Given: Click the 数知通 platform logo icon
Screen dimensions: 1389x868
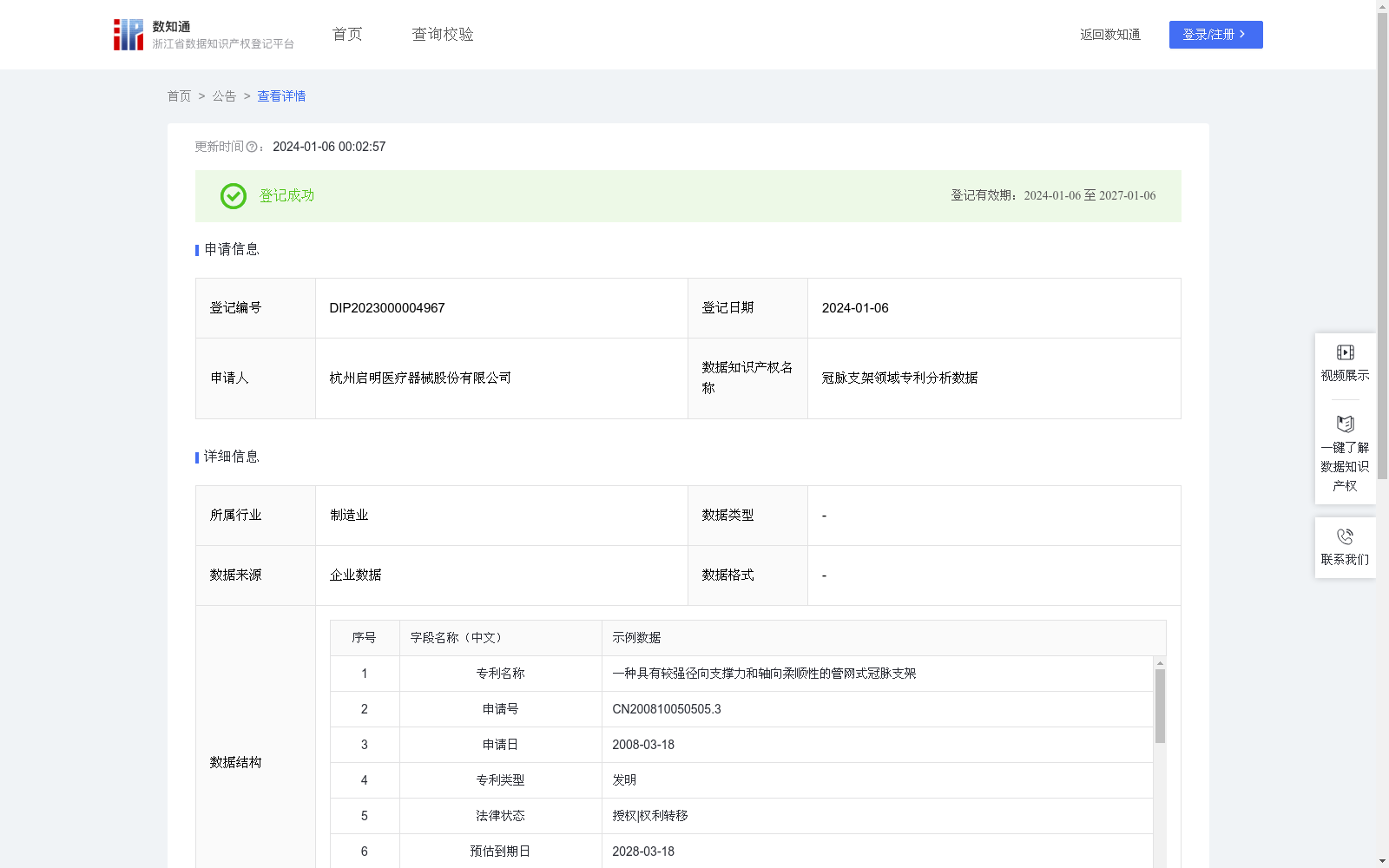Looking at the screenshot, I should pos(128,35).
